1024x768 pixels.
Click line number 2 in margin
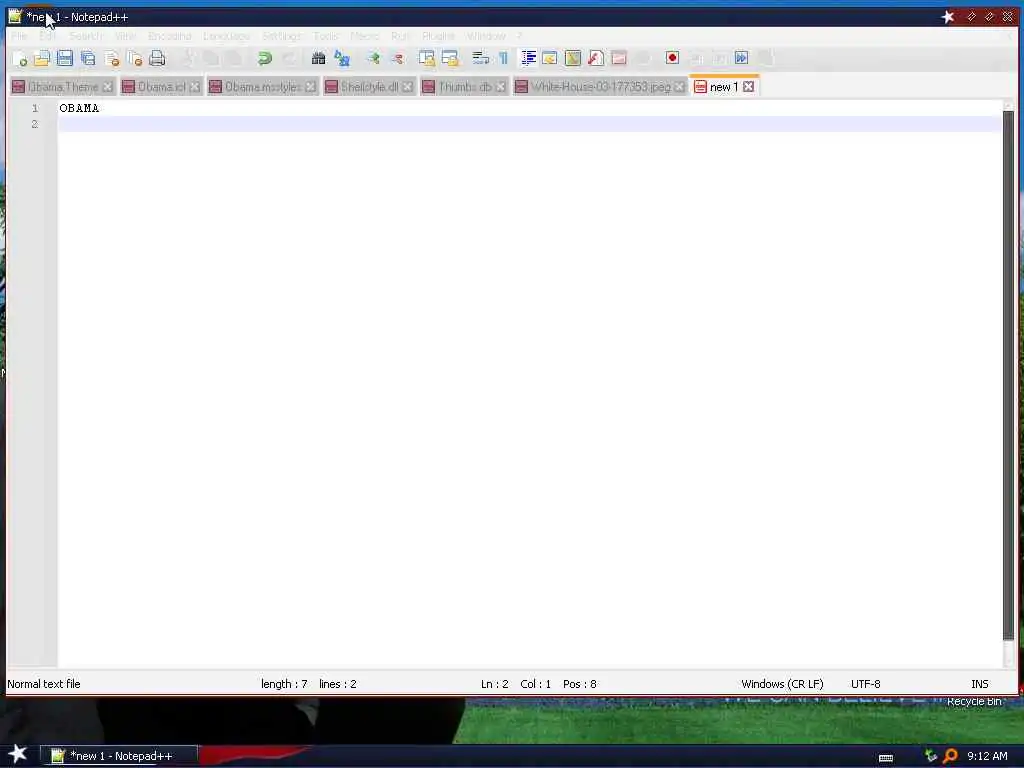[x=35, y=124]
